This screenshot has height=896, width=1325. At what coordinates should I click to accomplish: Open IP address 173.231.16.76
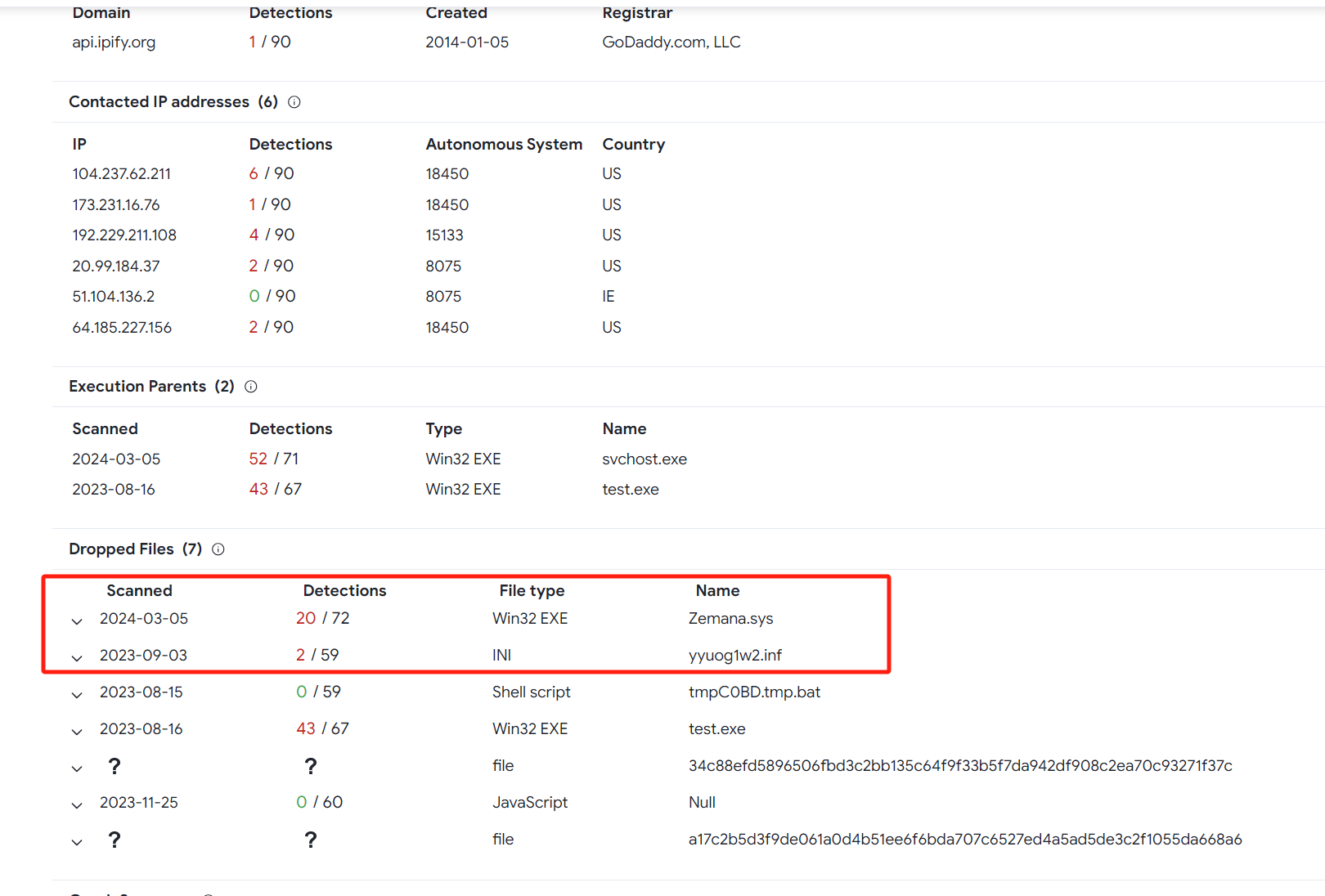pos(116,205)
